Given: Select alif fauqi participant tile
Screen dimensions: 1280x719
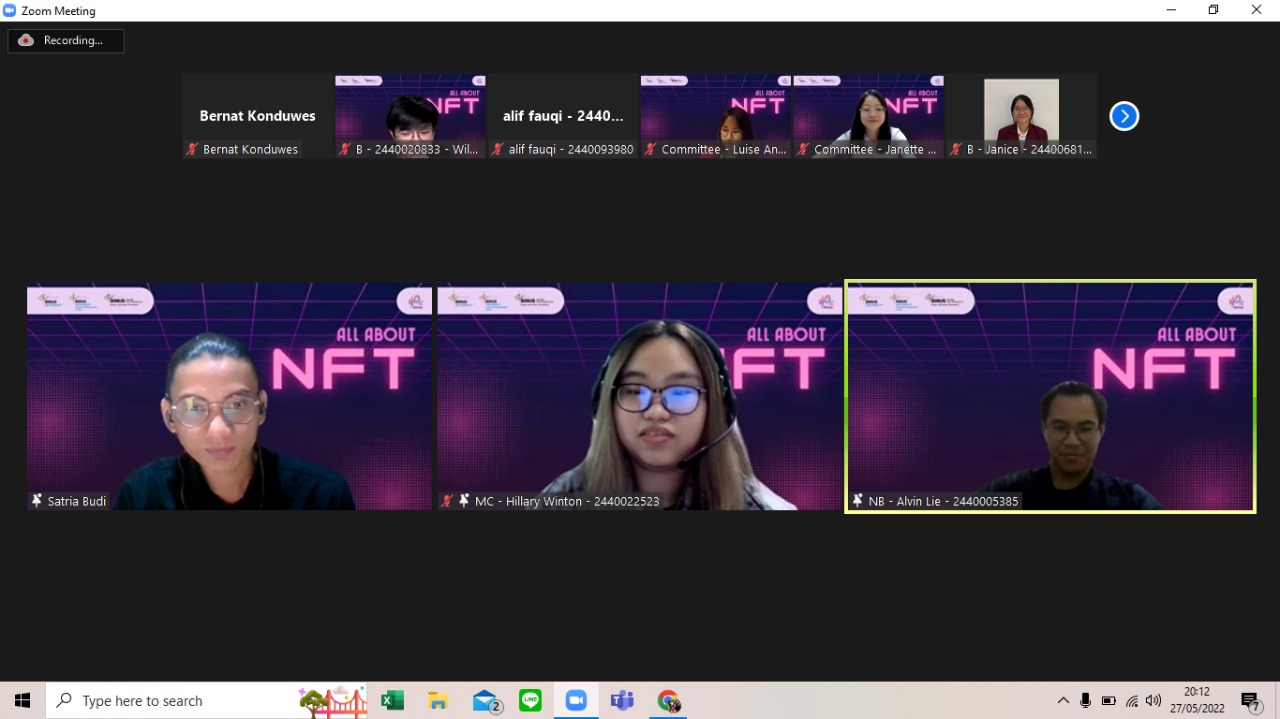Looking at the screenshot, I should 563,116.
